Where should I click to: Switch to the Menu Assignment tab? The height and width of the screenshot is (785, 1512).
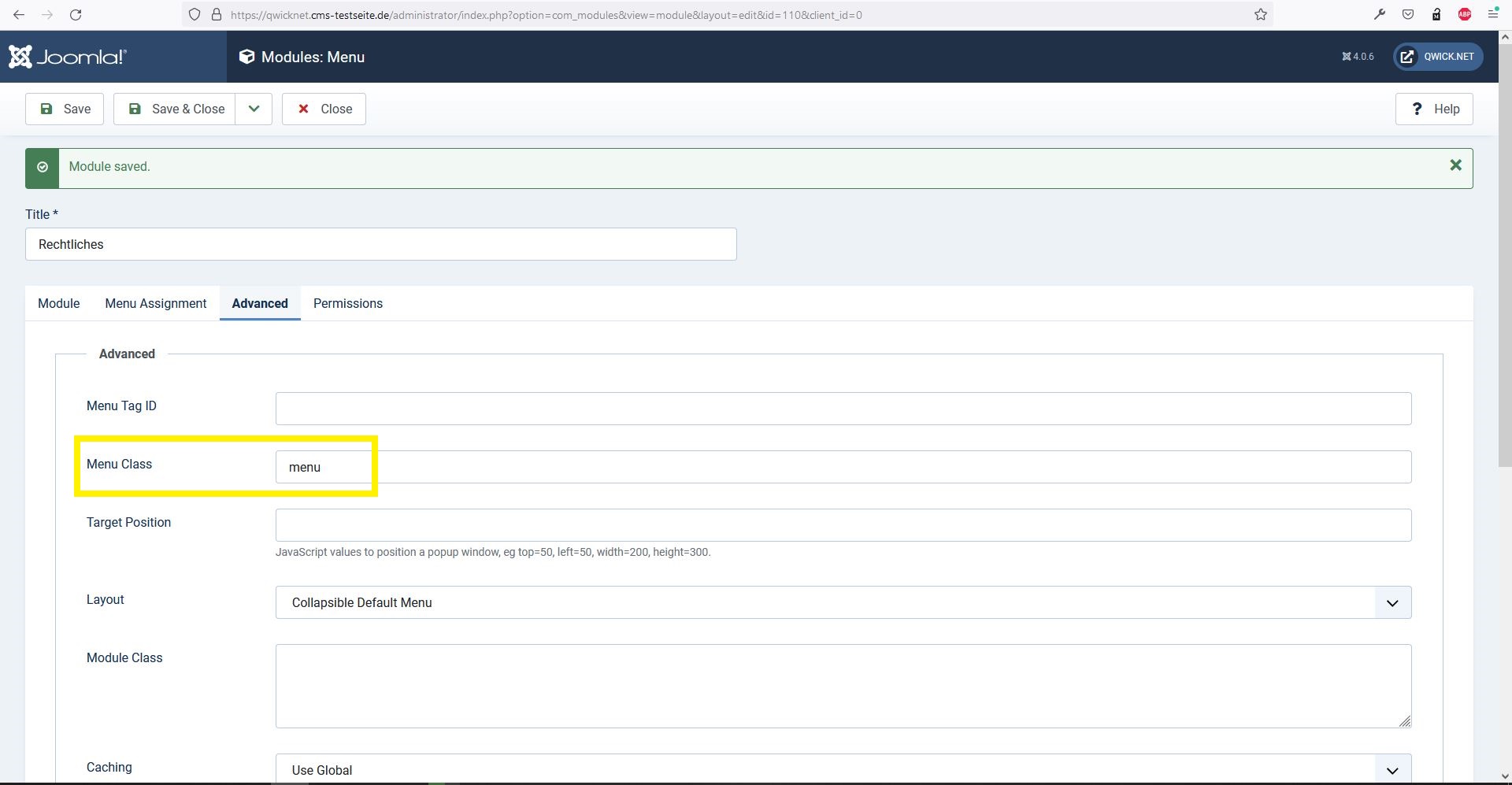click(x=155, y=303)
